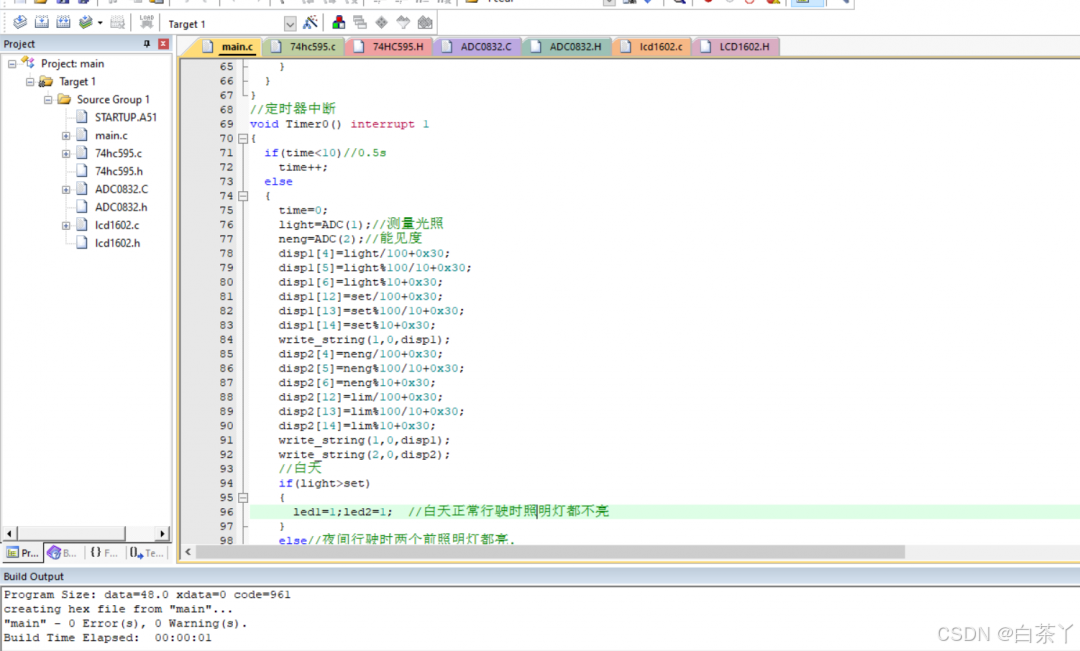Open the Books tab in project pane
1080x651 pixels.
(62, 552)
